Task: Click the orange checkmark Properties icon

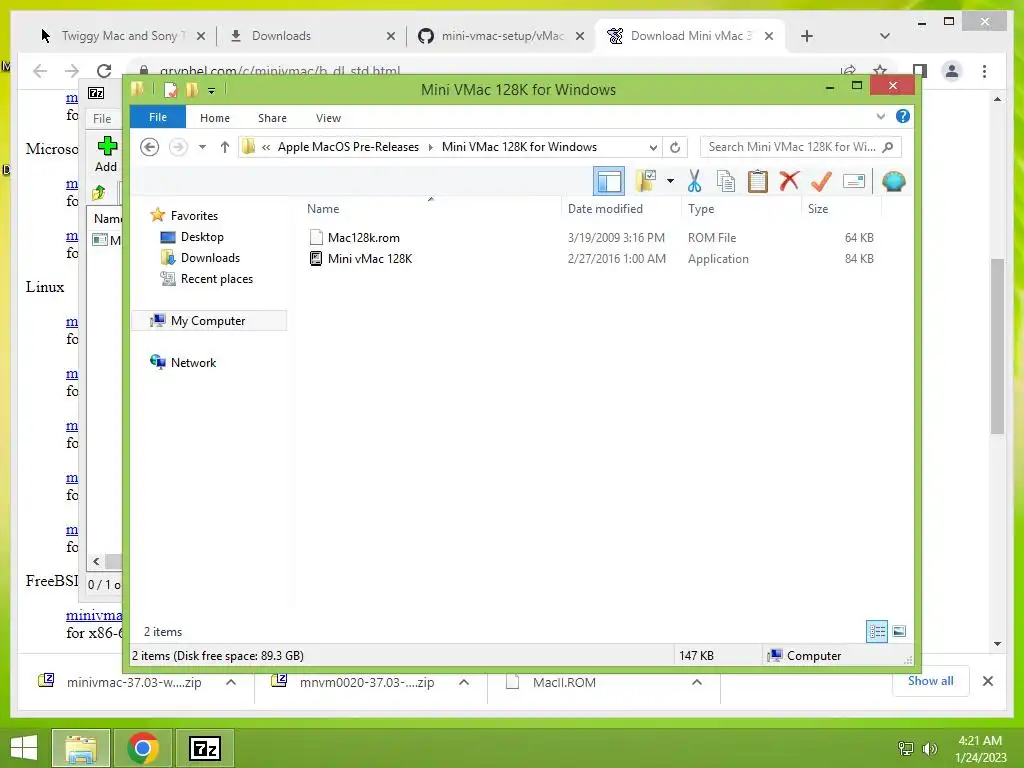Action: click(821, 181)
